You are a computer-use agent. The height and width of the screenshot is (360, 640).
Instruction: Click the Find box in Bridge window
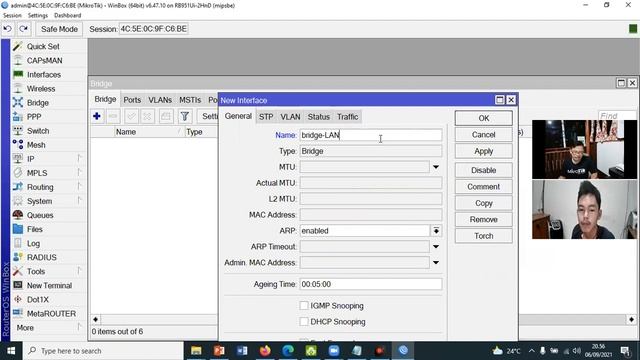[616, 116]
